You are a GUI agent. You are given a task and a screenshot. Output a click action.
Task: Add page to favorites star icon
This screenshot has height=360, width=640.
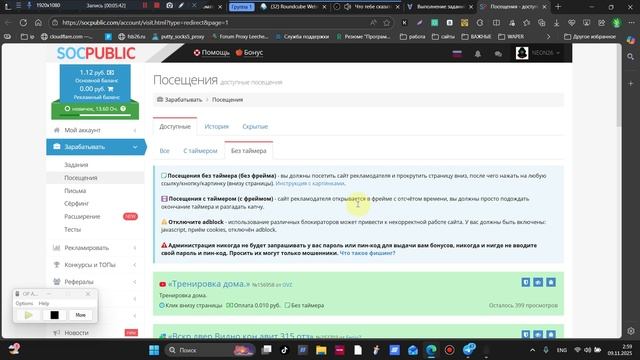click(387, 23)
